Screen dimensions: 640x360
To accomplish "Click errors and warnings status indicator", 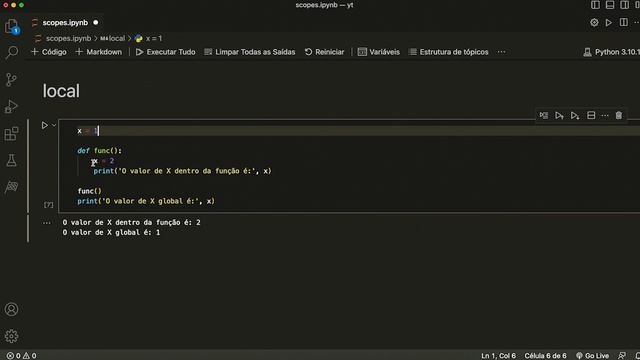I will click(21, 356).
